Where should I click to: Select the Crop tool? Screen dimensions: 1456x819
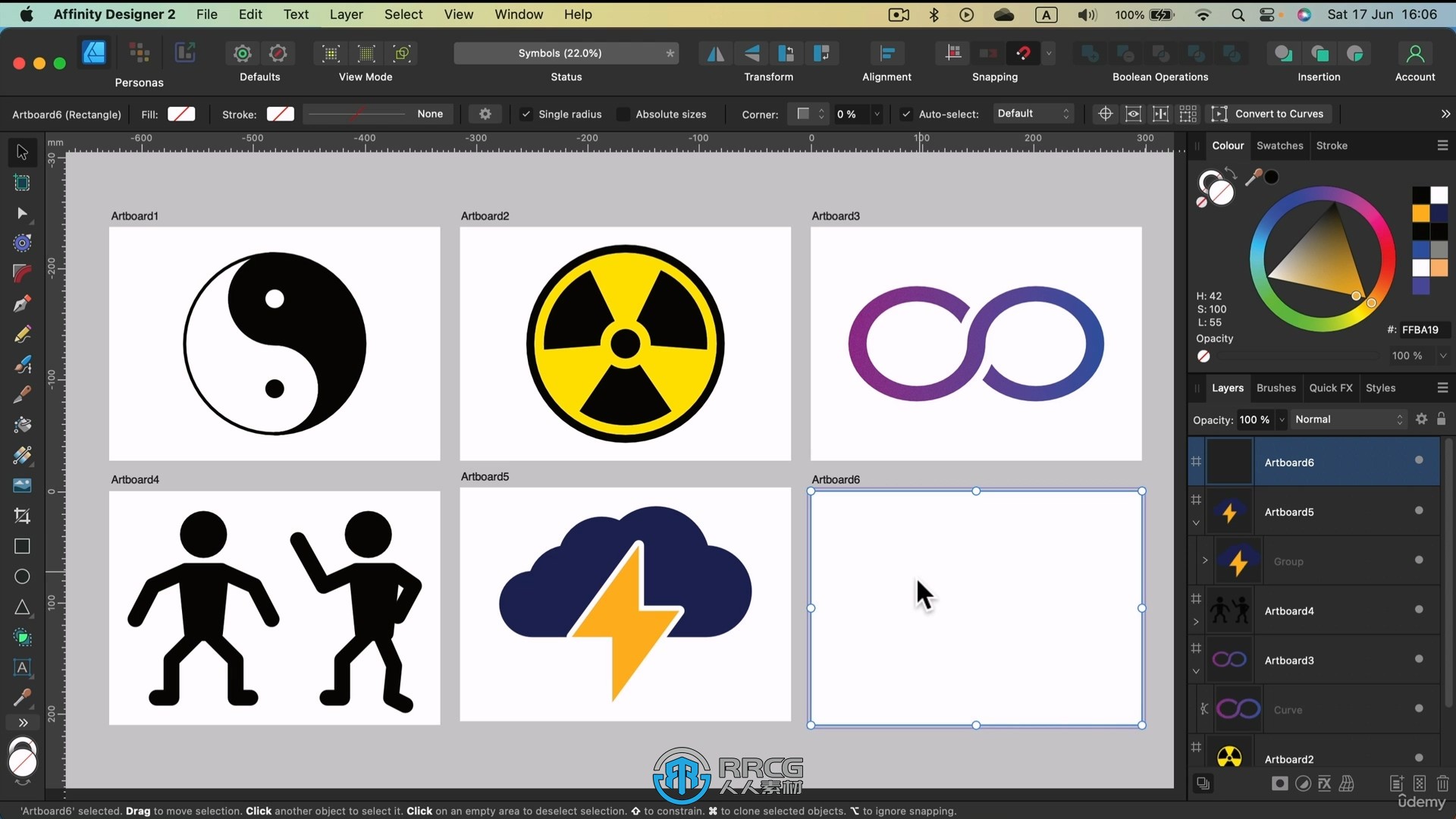pyautogui.click(x=22, y=516)
